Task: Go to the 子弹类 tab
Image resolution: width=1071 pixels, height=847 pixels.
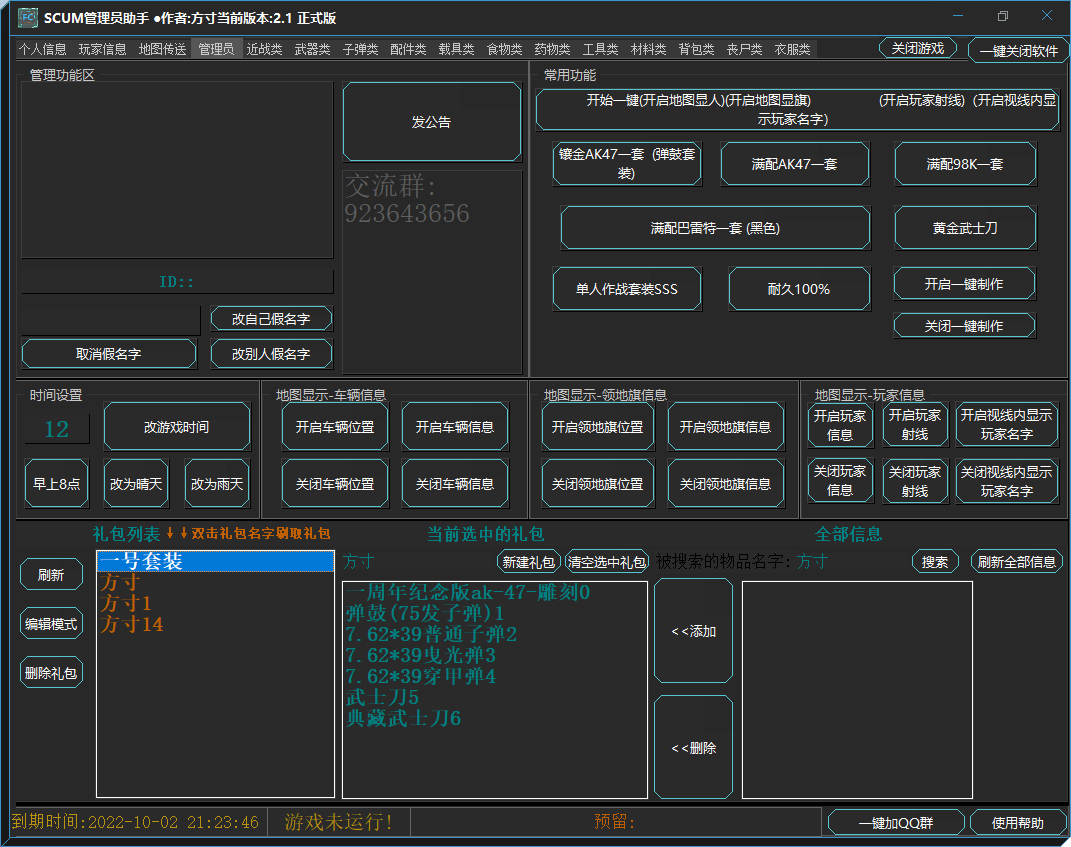Action: [x=360, y=49]
